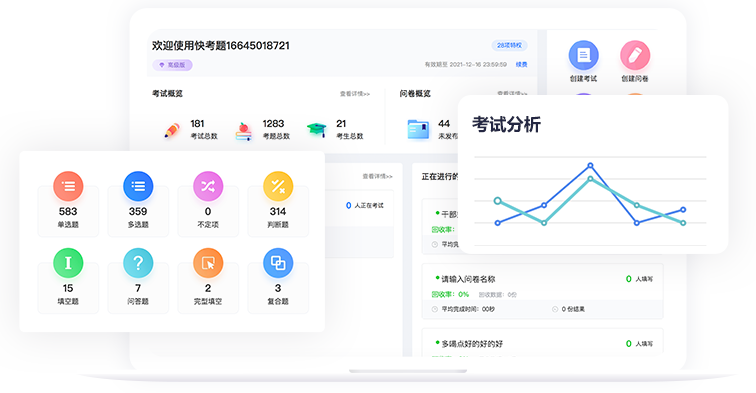Click the icon beside 0 份结果

[555, 309]
